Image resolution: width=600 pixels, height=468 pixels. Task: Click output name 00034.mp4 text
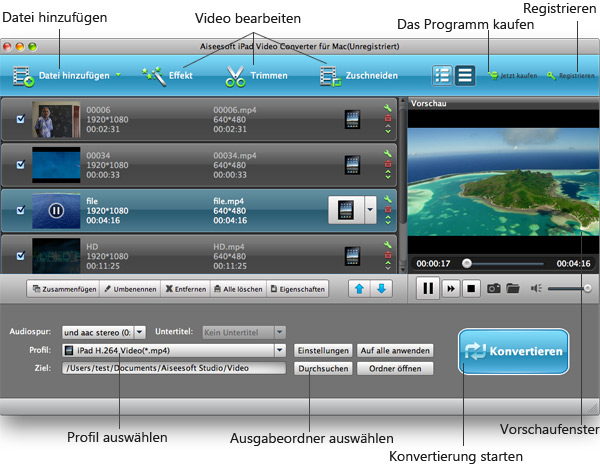coord(235,155)
